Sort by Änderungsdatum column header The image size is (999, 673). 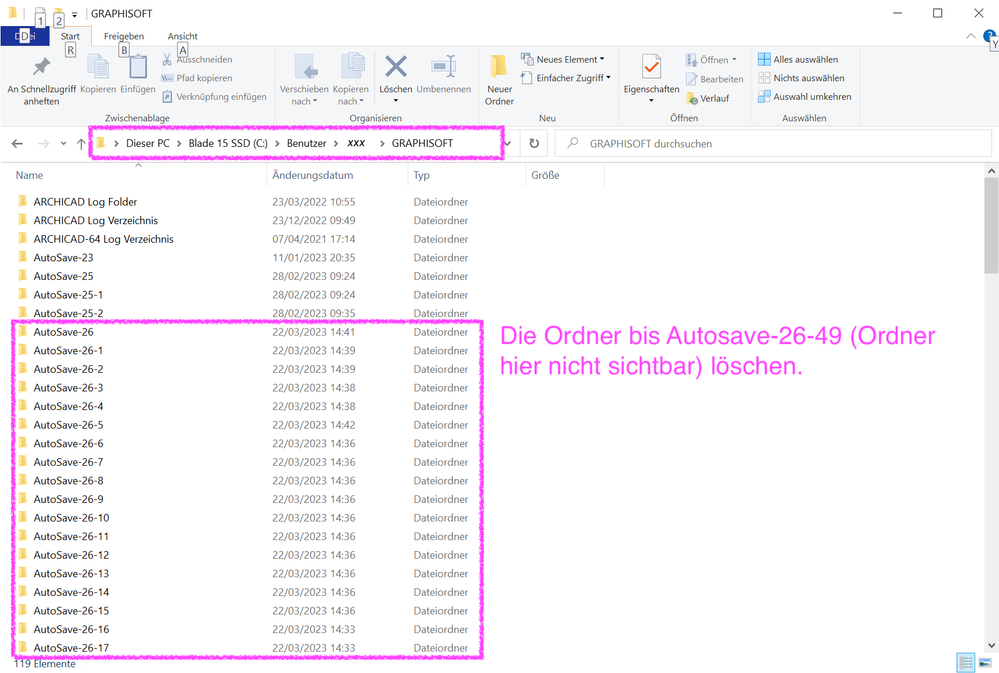coord(338,175)
